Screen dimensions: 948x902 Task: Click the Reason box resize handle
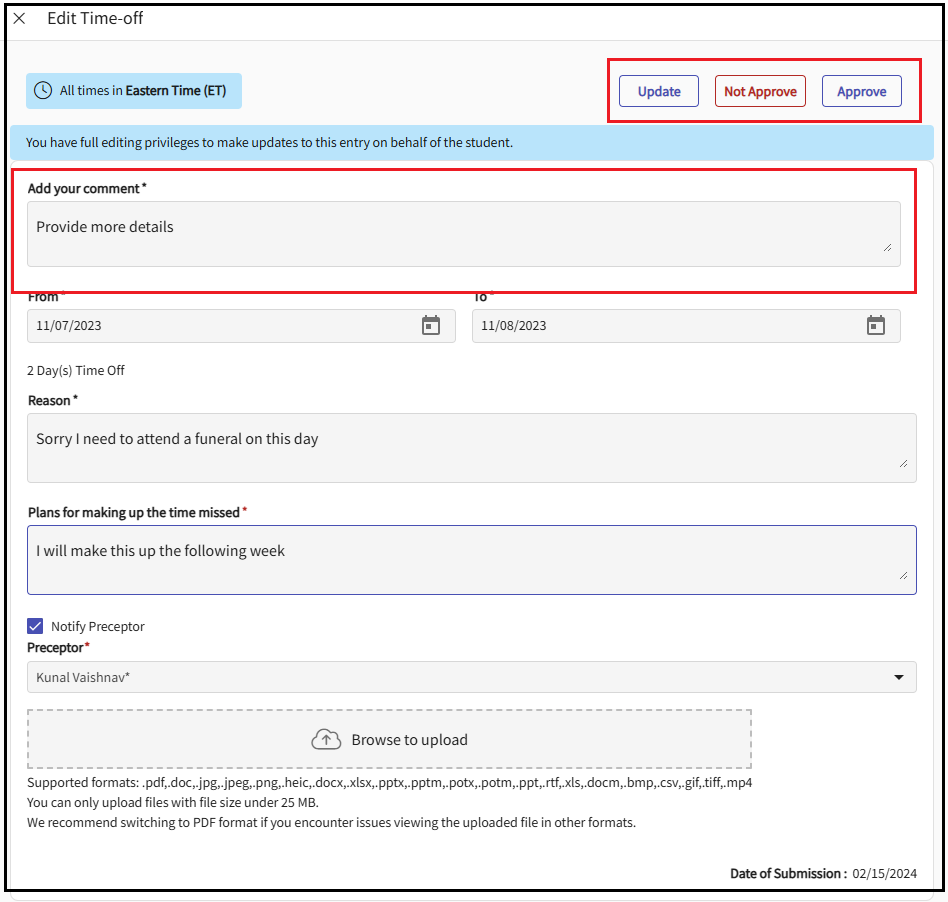[x=903, y=463]
